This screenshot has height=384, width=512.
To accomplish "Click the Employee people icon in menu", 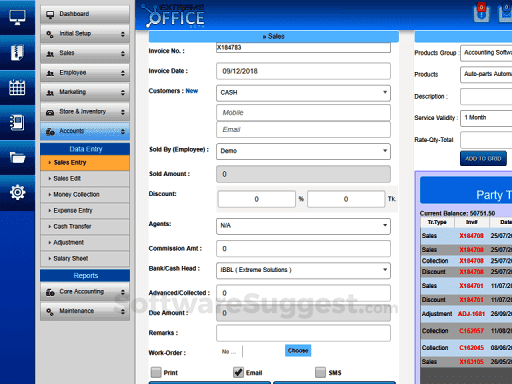I will 50,73.
